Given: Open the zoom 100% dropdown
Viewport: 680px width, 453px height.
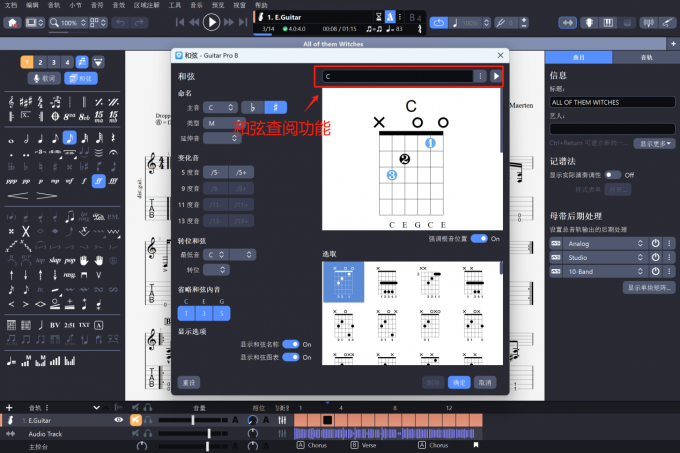Looking at the screenshot, I should [68, 23].
